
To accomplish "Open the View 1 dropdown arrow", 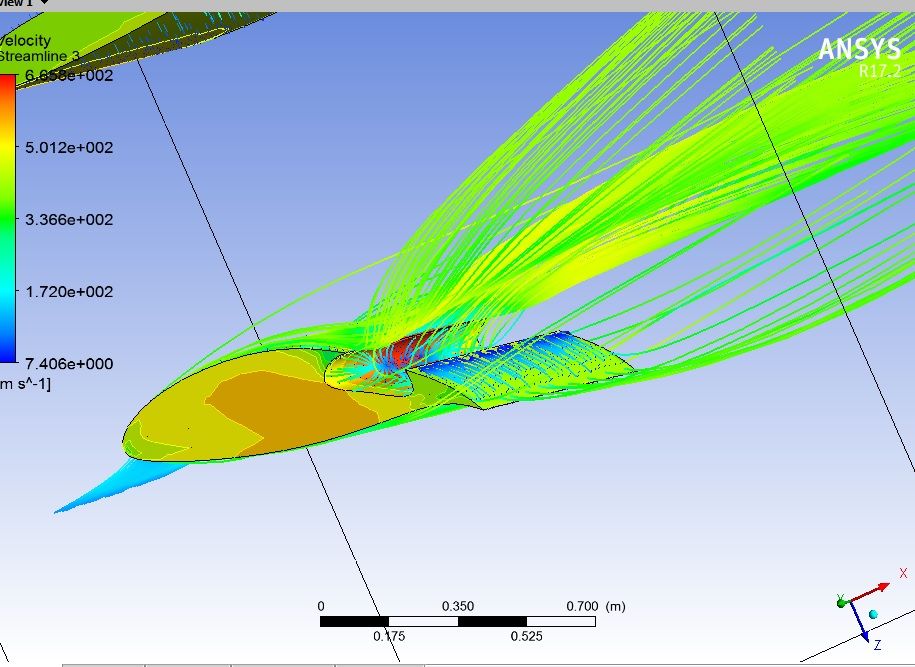I will click(x=43, y=4).
